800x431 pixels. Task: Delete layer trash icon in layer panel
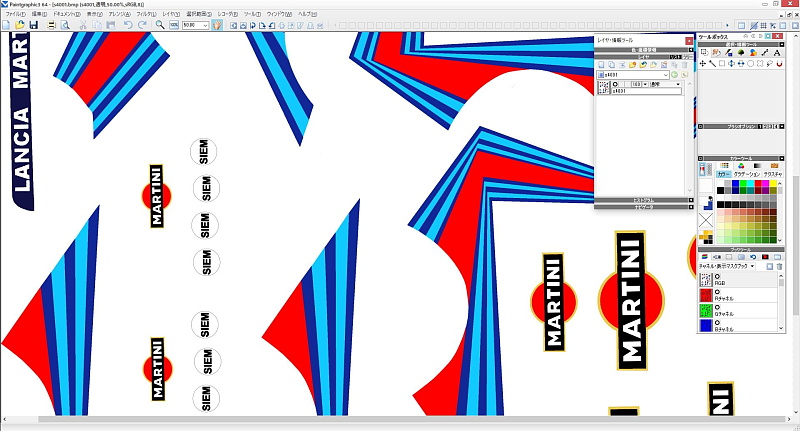685,65
